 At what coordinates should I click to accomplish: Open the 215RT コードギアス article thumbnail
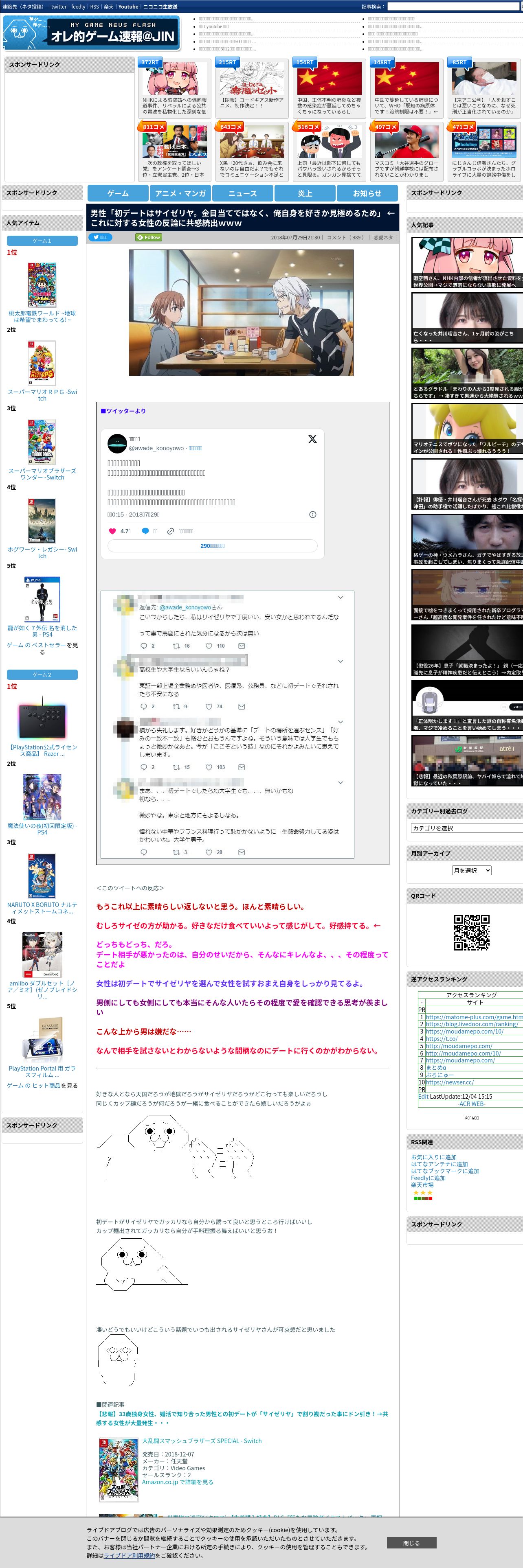(251, 78)
